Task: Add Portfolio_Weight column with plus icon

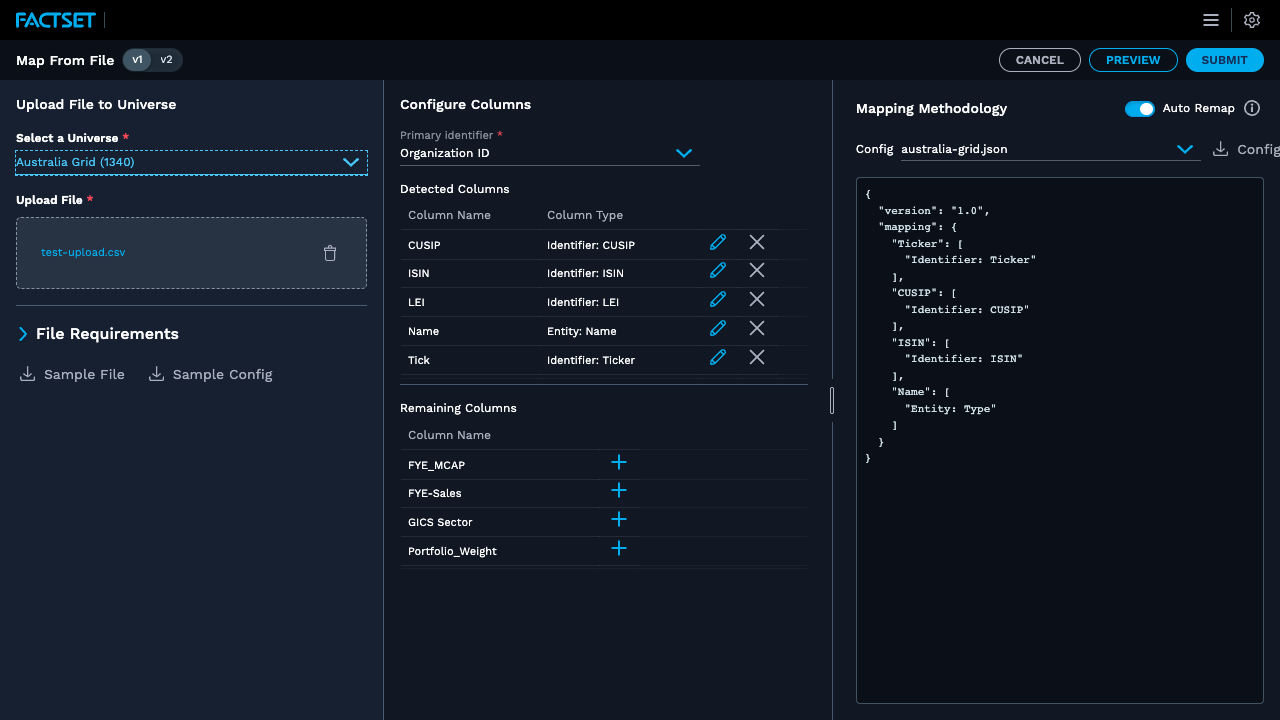Action: (619, 548)
